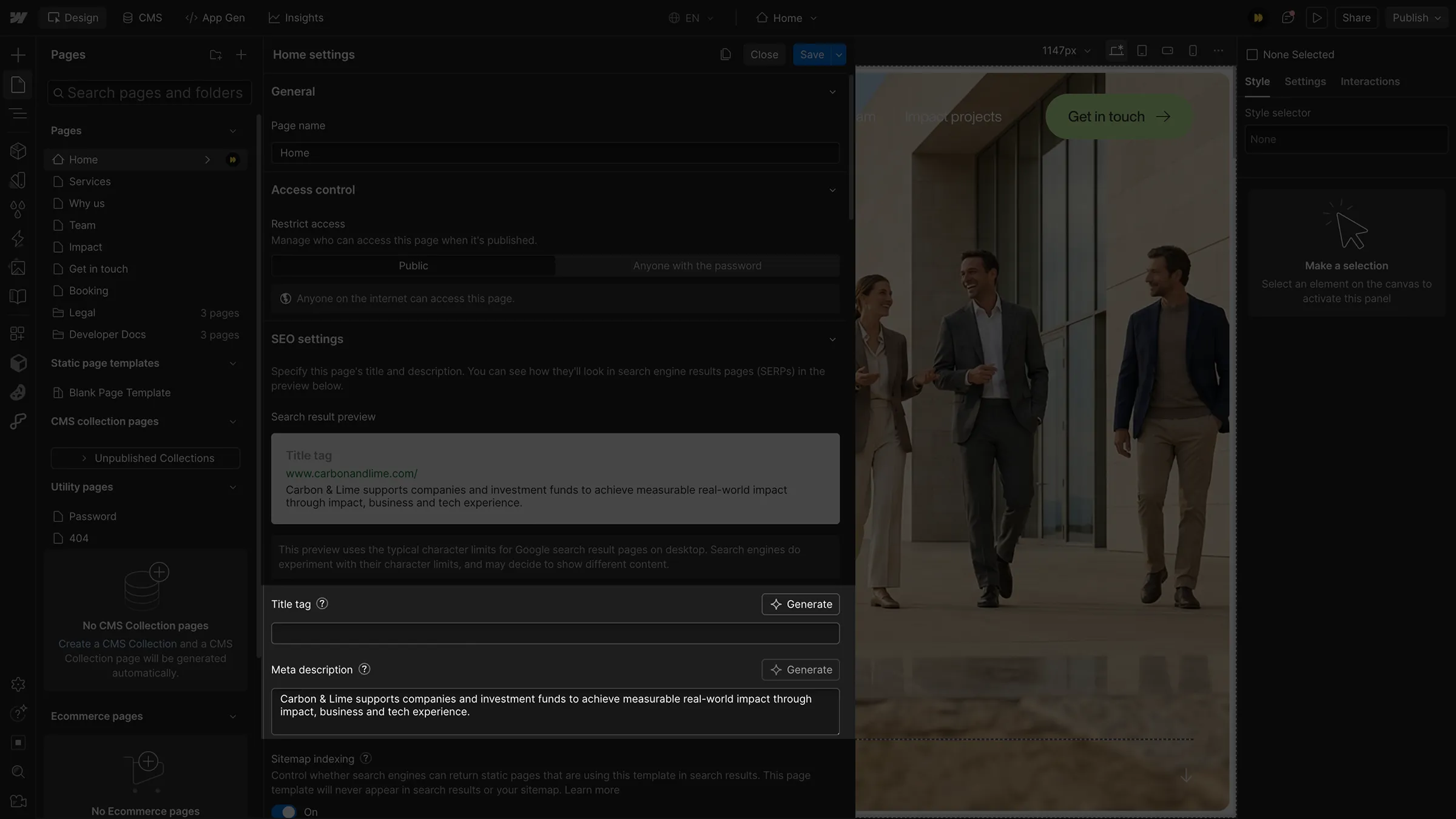Turn off Sitemap indexing toggle
The height and width of the screenshot is (819, 1456).
(x=283, y=811)
